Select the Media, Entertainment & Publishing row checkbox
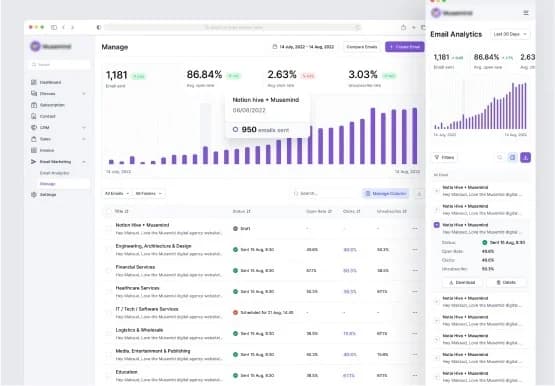The image size is (555, 386). (108, 355)
